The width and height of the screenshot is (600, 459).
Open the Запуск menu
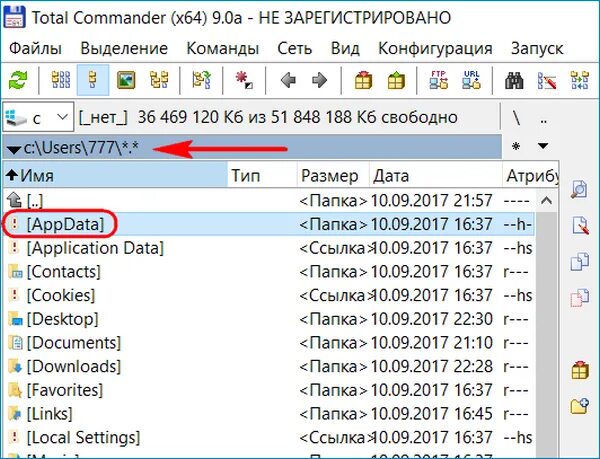tap(537, 49)
